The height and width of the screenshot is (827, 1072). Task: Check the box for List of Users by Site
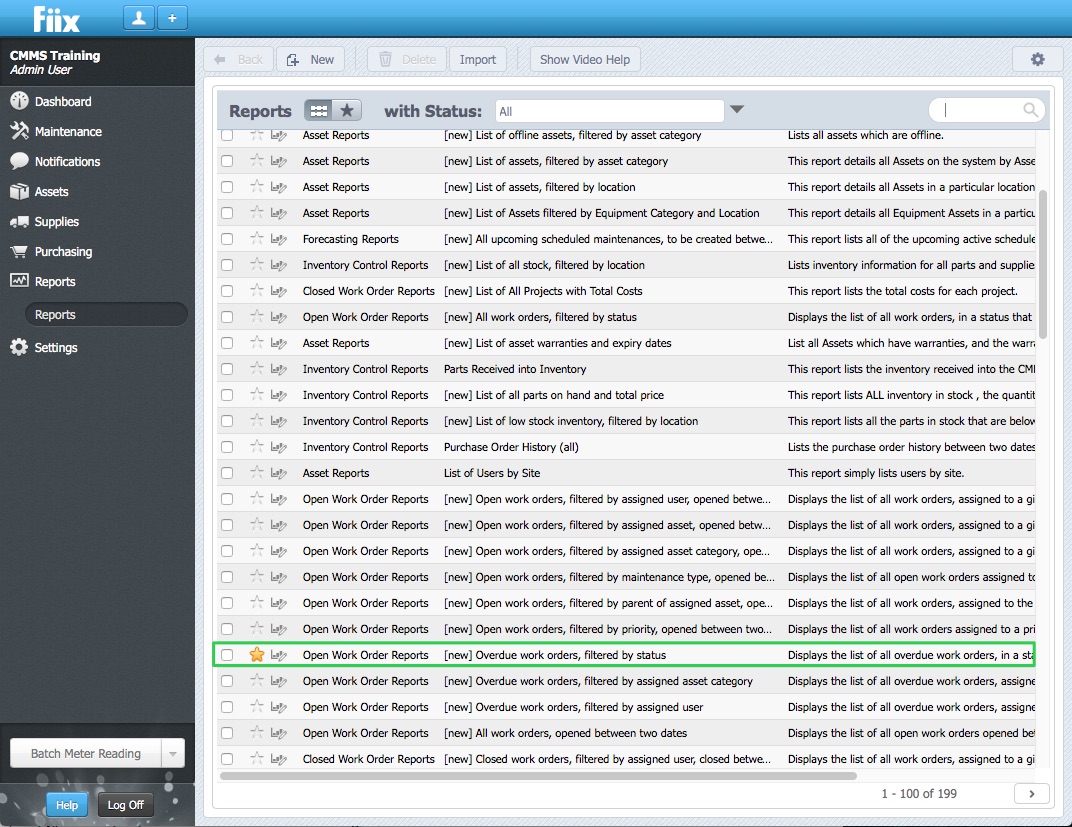click(227, 473)
